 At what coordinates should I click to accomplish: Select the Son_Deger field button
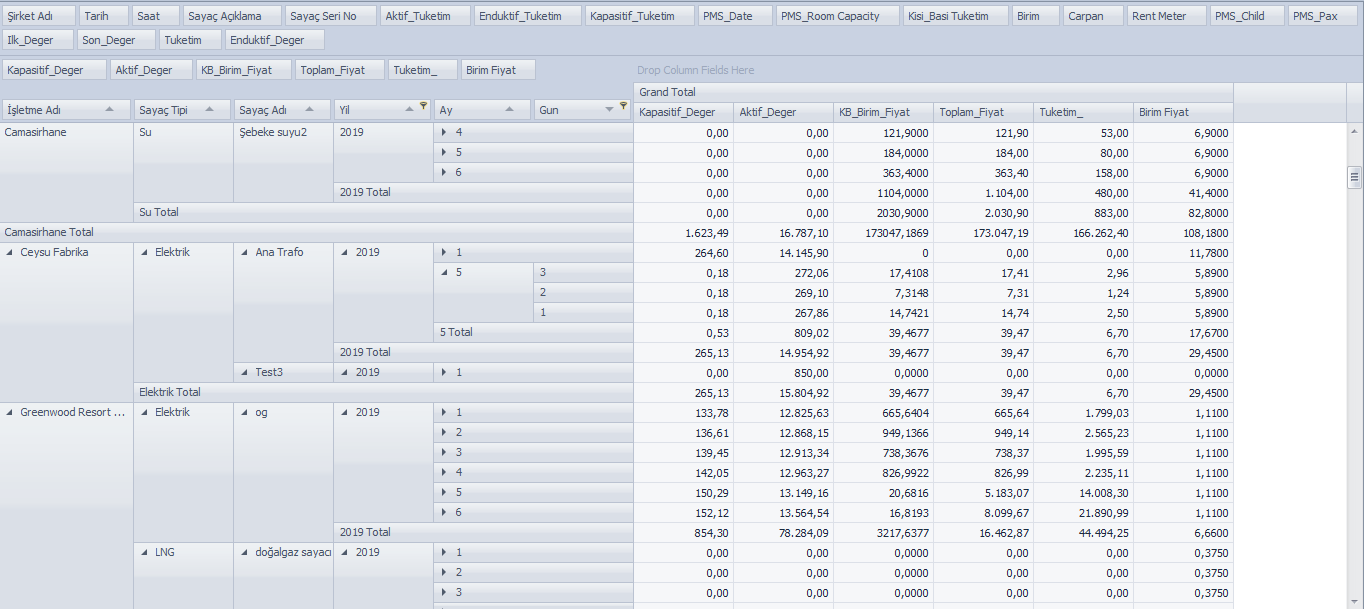pyautogui.click(x=117, y=40)
